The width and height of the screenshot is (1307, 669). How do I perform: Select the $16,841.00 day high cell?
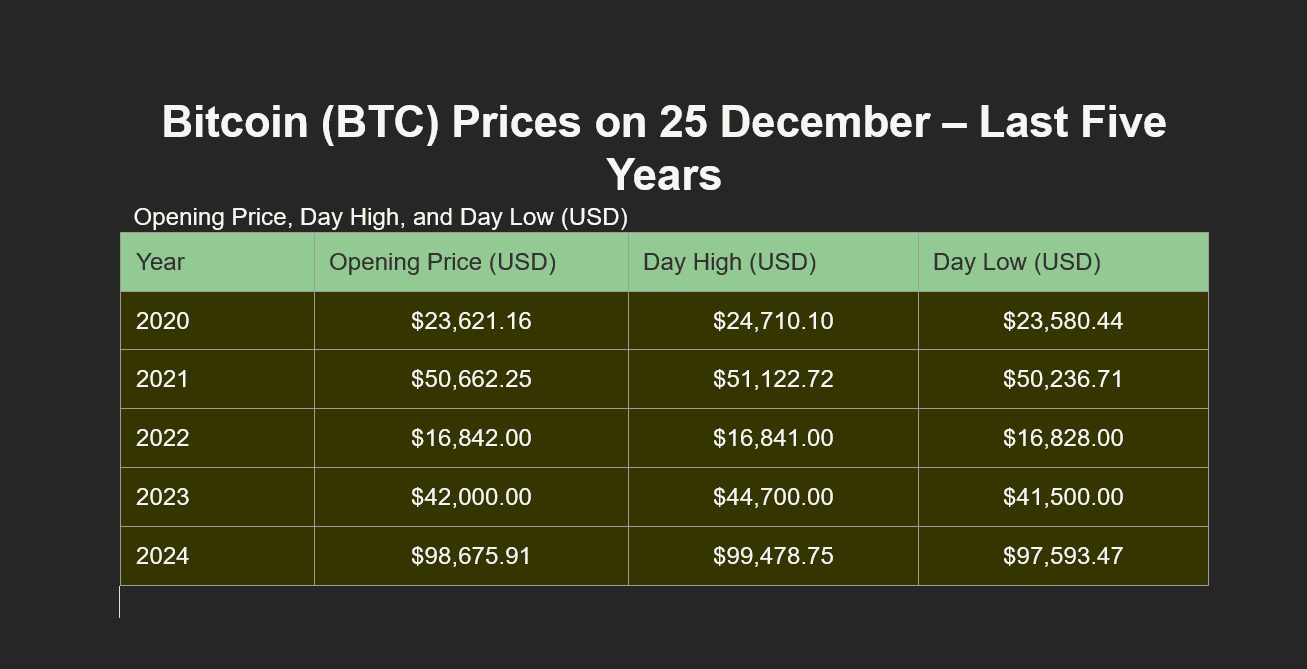[x=773, y=438]
